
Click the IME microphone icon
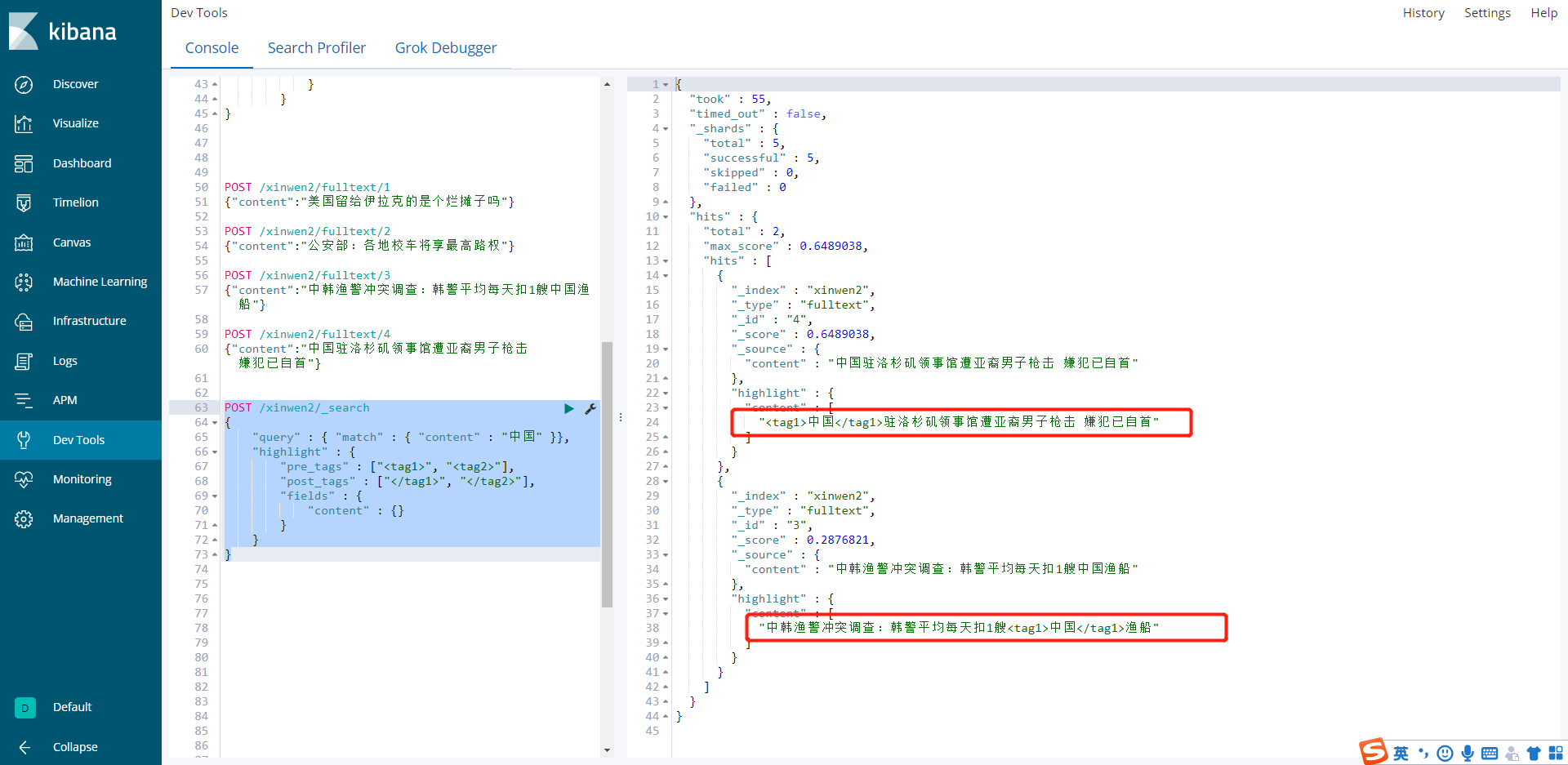tap(1468, 754)
